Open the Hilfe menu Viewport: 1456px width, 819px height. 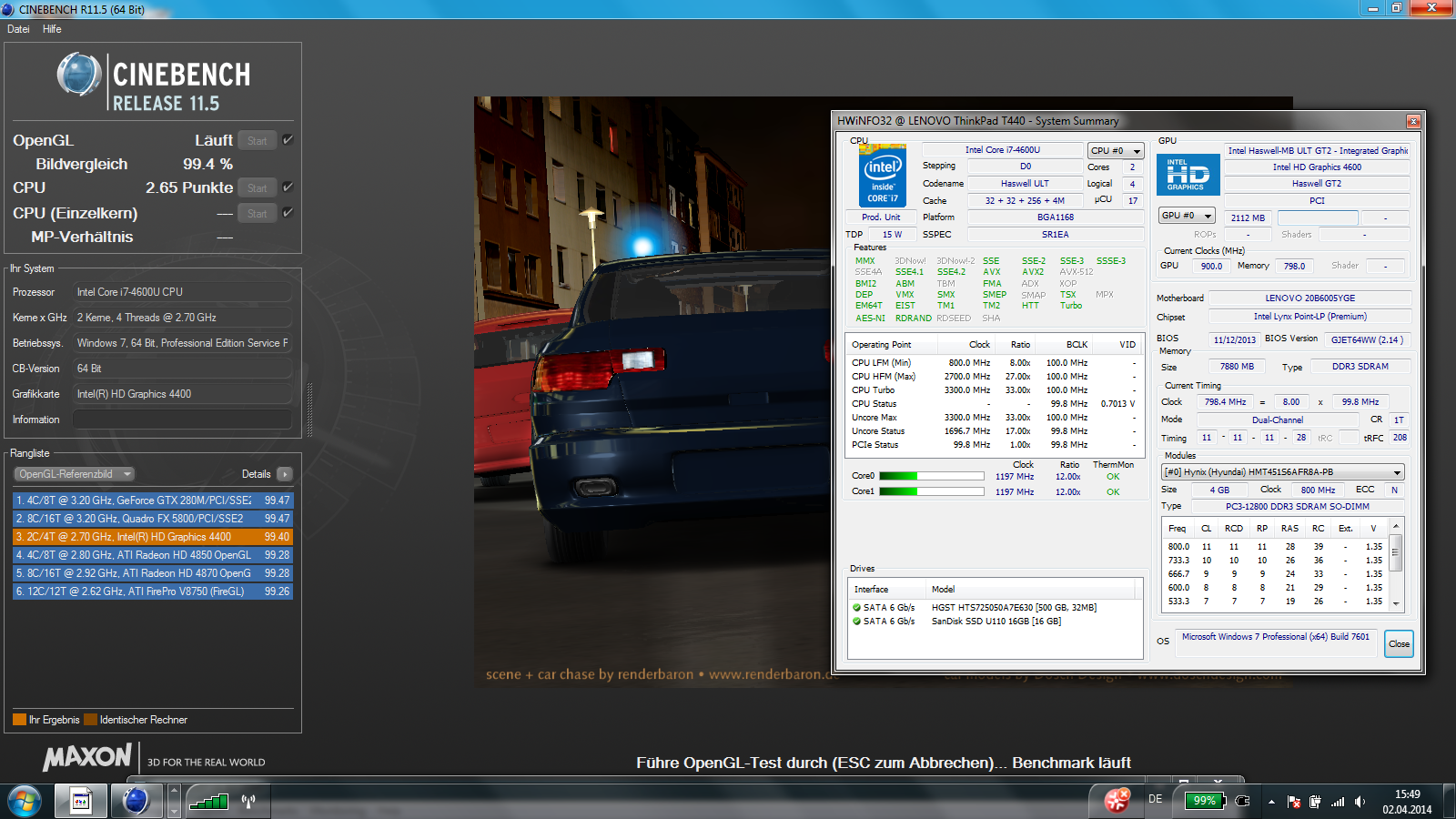click(52, 29)
